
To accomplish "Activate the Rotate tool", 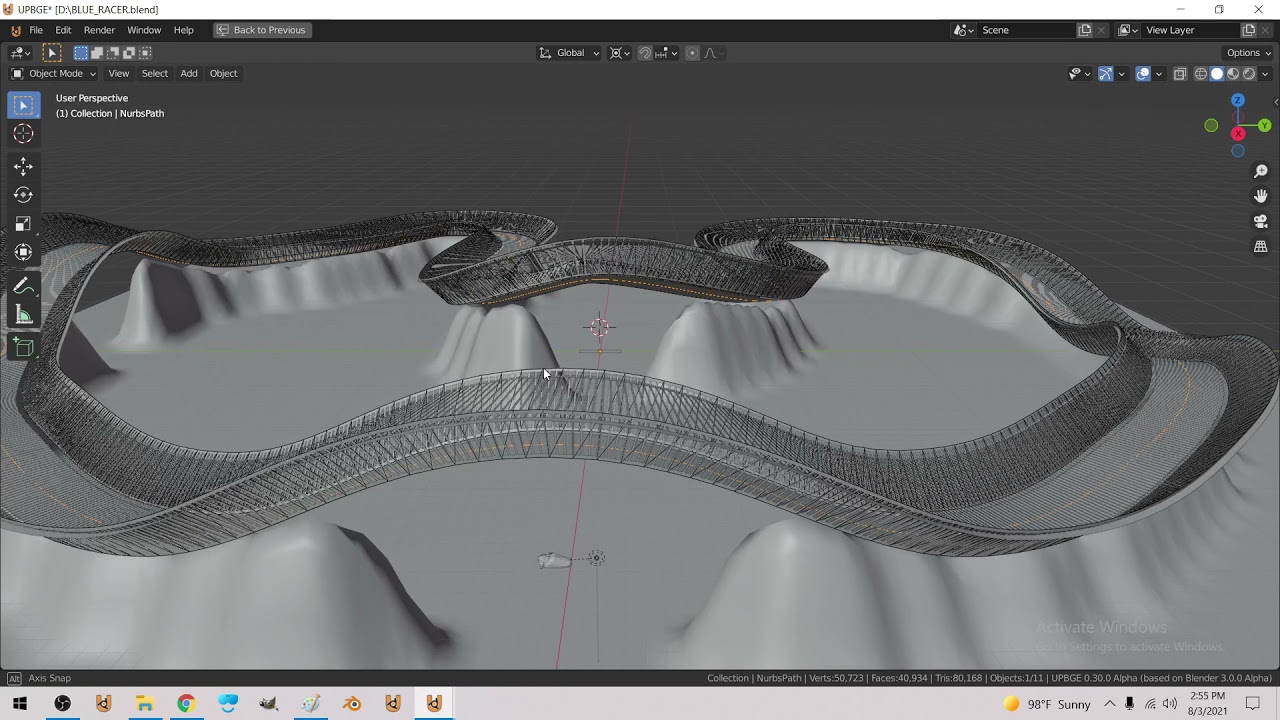I will [23, 195].
